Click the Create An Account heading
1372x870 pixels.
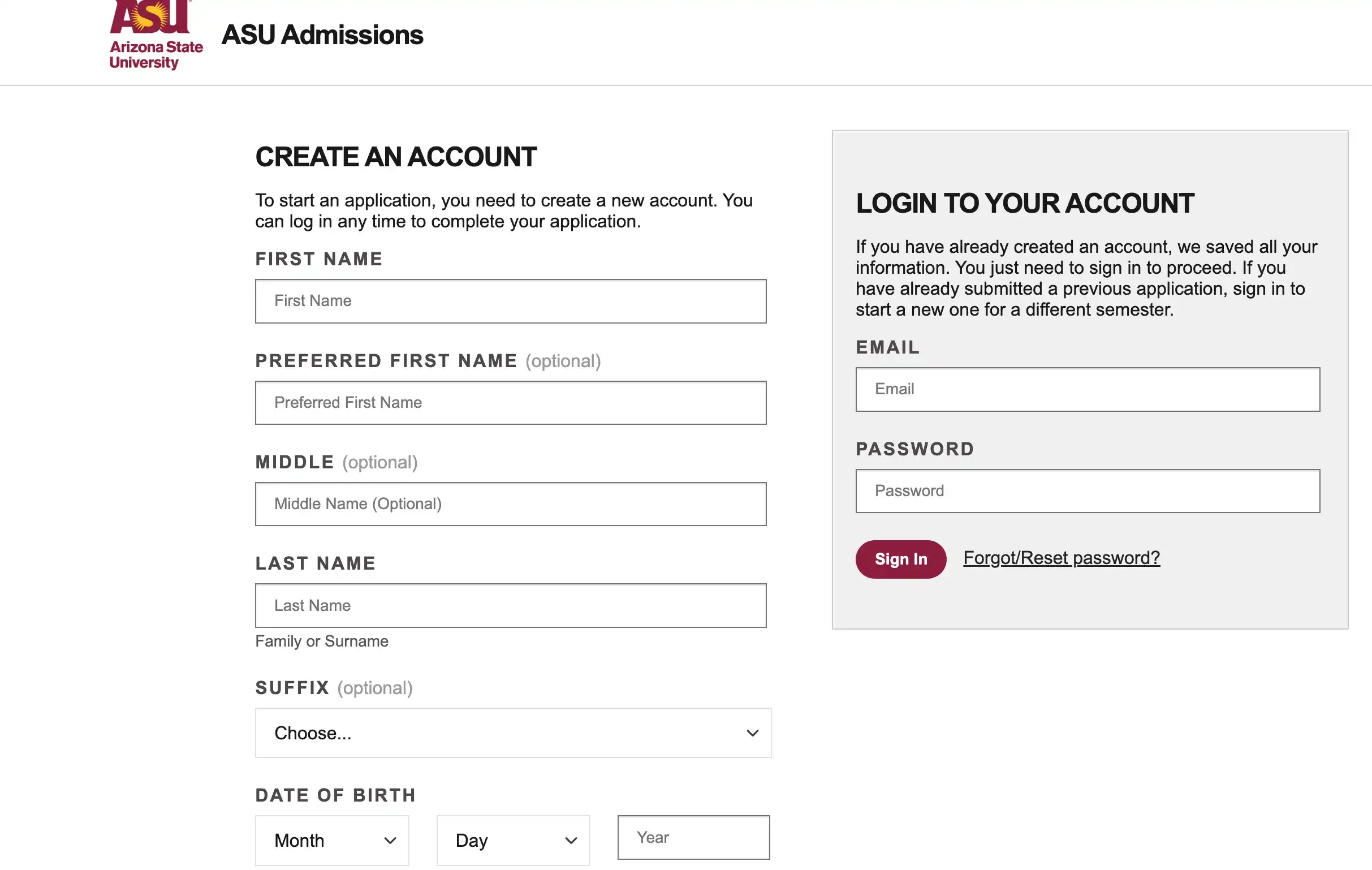click(x=396, y=157)
